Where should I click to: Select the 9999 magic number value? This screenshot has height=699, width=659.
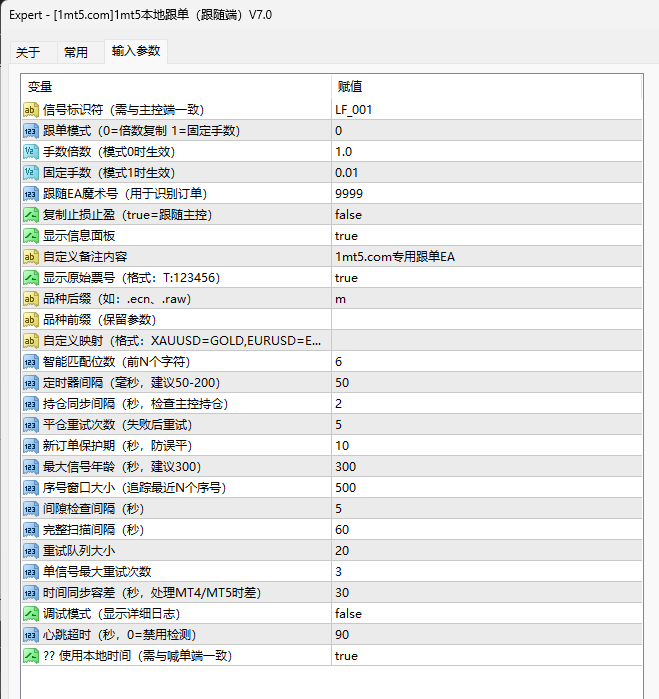click(349, 194)
